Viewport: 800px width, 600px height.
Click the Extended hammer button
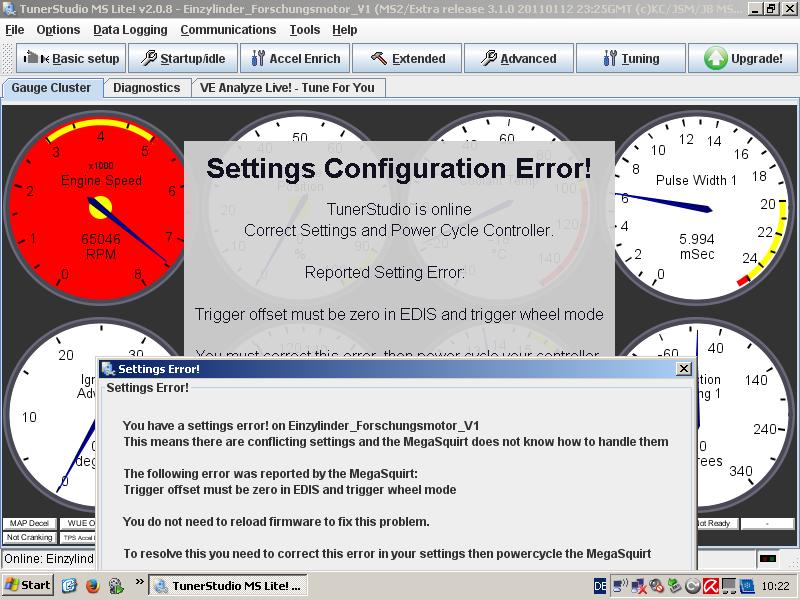tap(407, 58)
